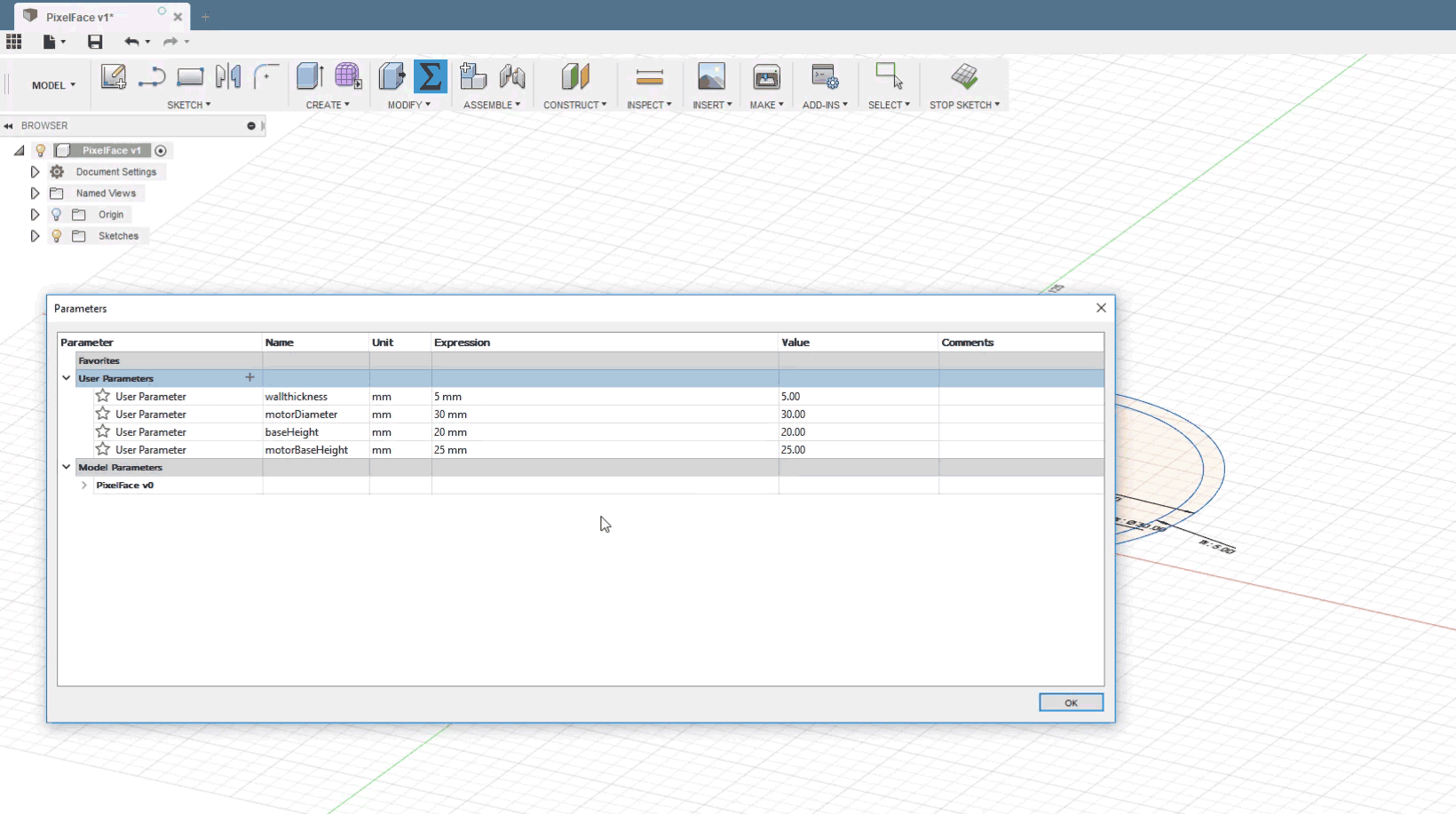Select the Press Pull tool
The height and width of the screenshot is (814, 1456).
(392, 76)
